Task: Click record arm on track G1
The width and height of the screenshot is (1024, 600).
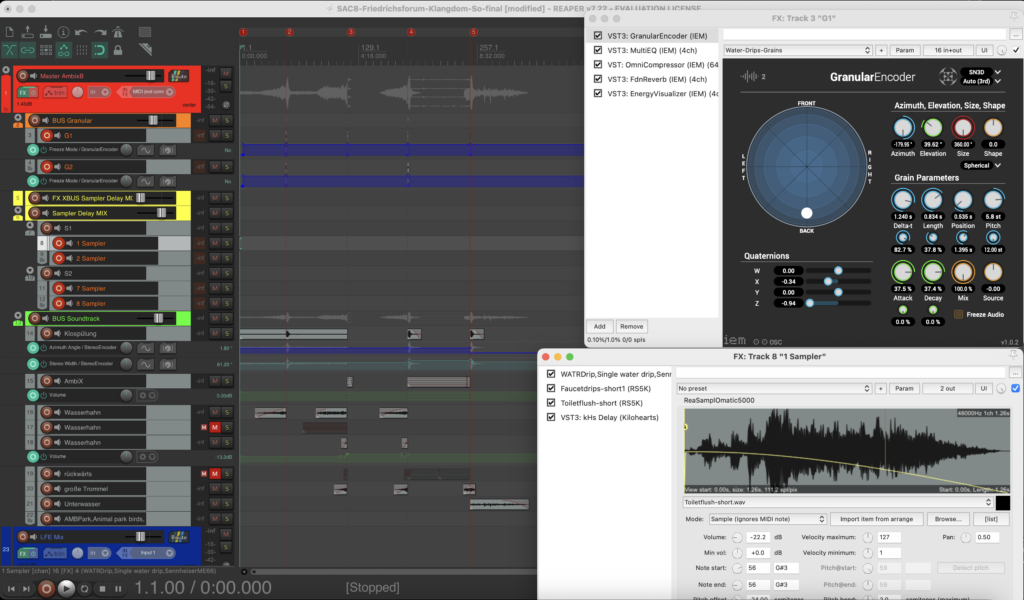Action: tap(46, 135)
